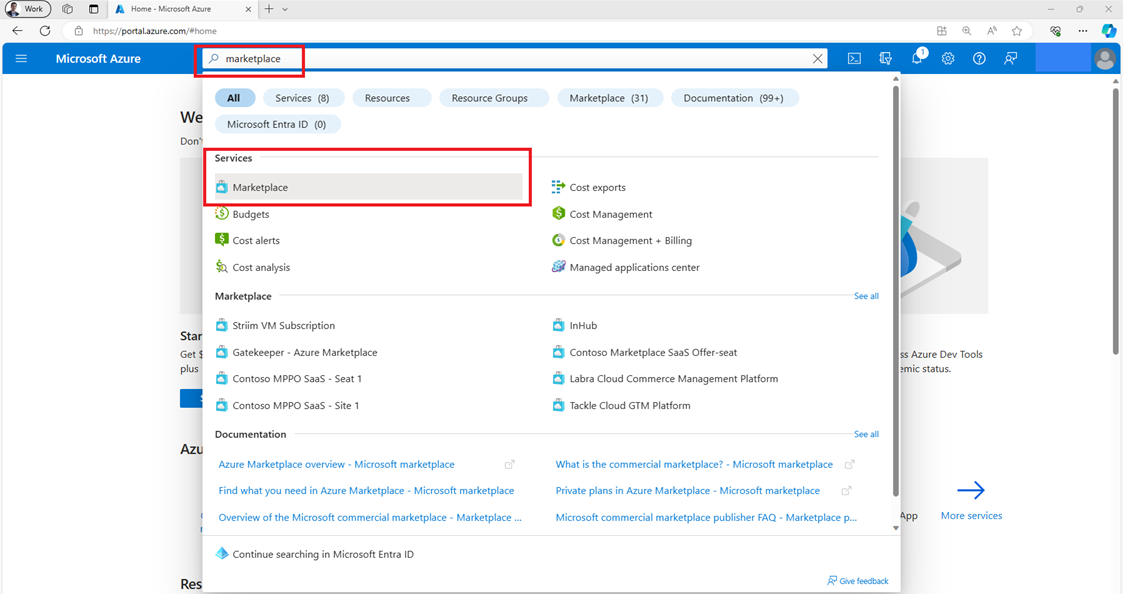This screenshot has width=1123, height=594.
Task: Open Find what you need in Azure Marketplace
Action: (x=366, y=491)
